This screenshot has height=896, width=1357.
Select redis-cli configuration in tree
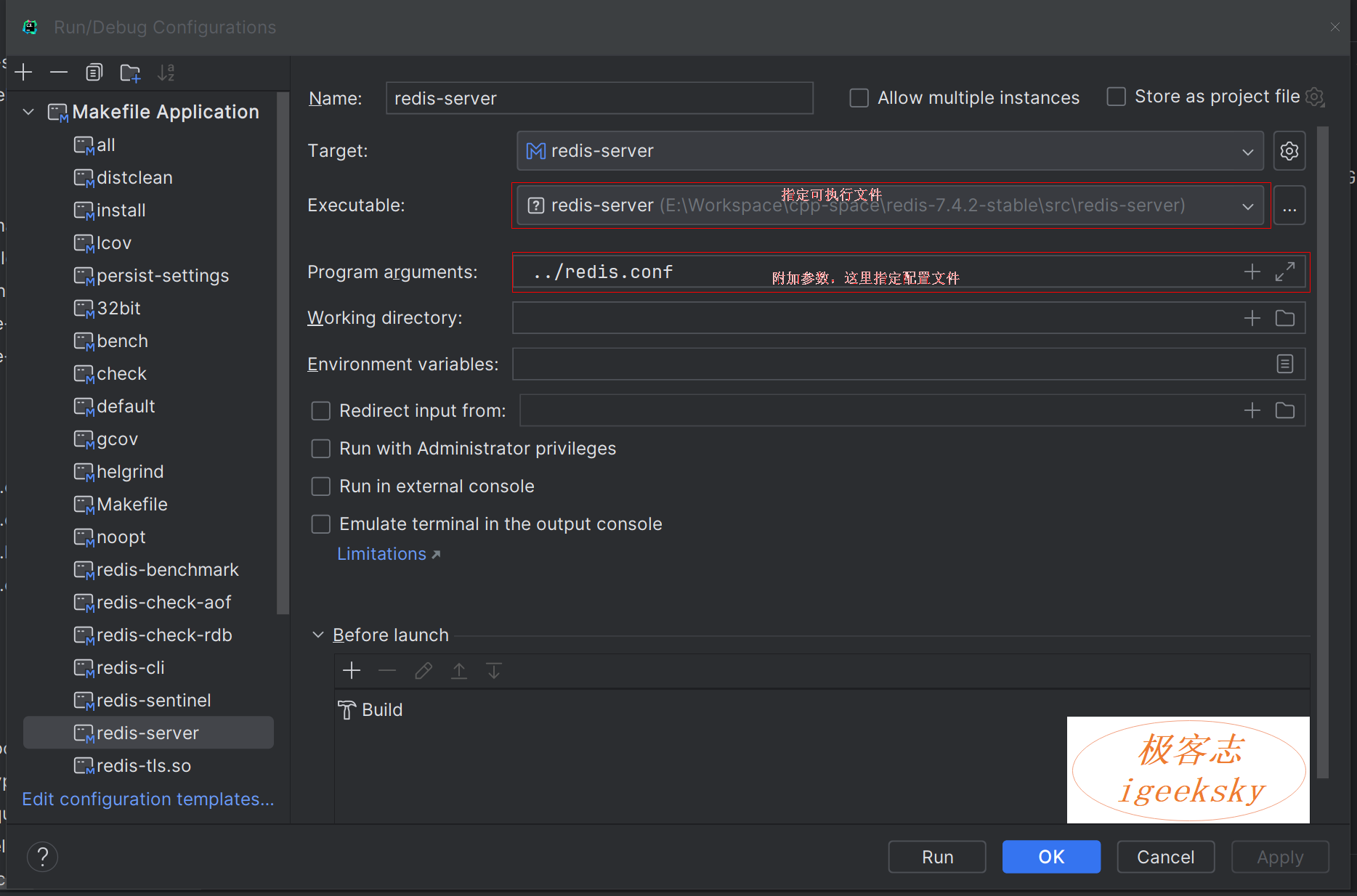coord(131,668)
